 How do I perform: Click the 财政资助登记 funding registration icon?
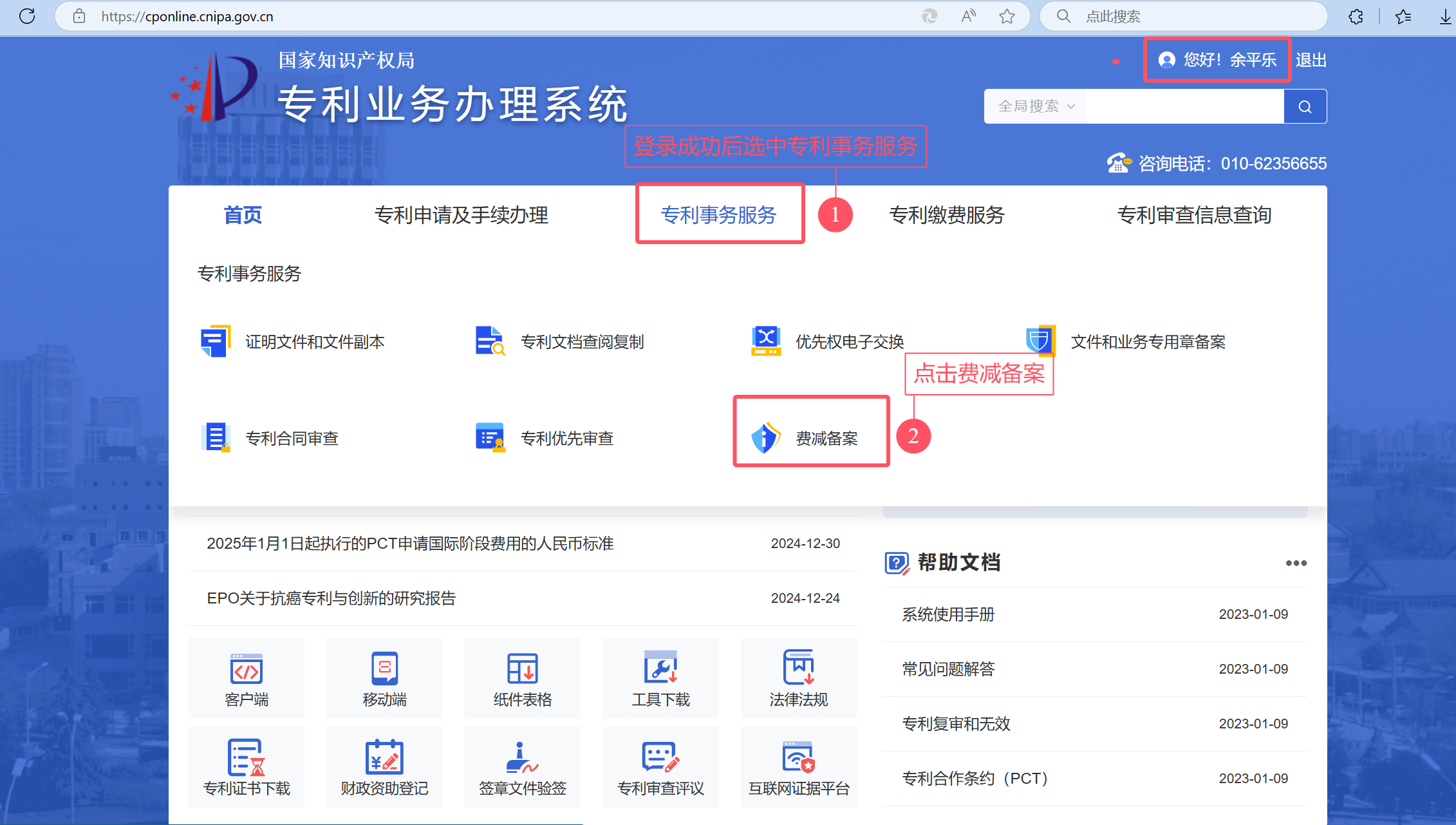[384, 766]
